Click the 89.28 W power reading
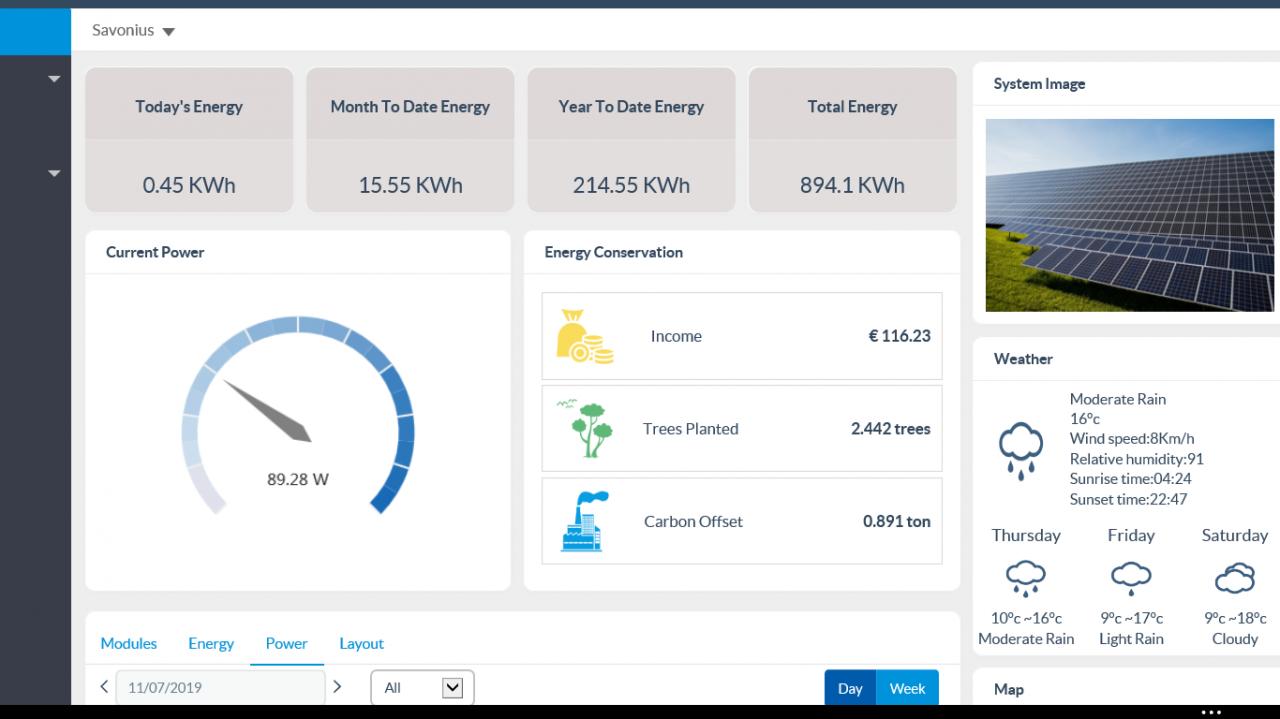1280x719 pixels. pyautogui.click(x=298, y=479)
